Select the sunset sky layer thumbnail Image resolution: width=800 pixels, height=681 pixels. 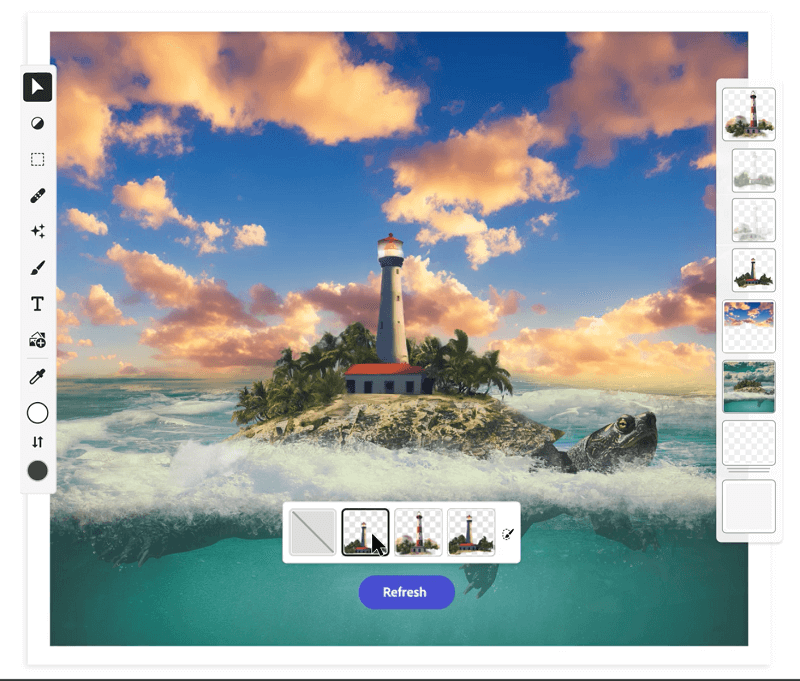click(748, 326)
